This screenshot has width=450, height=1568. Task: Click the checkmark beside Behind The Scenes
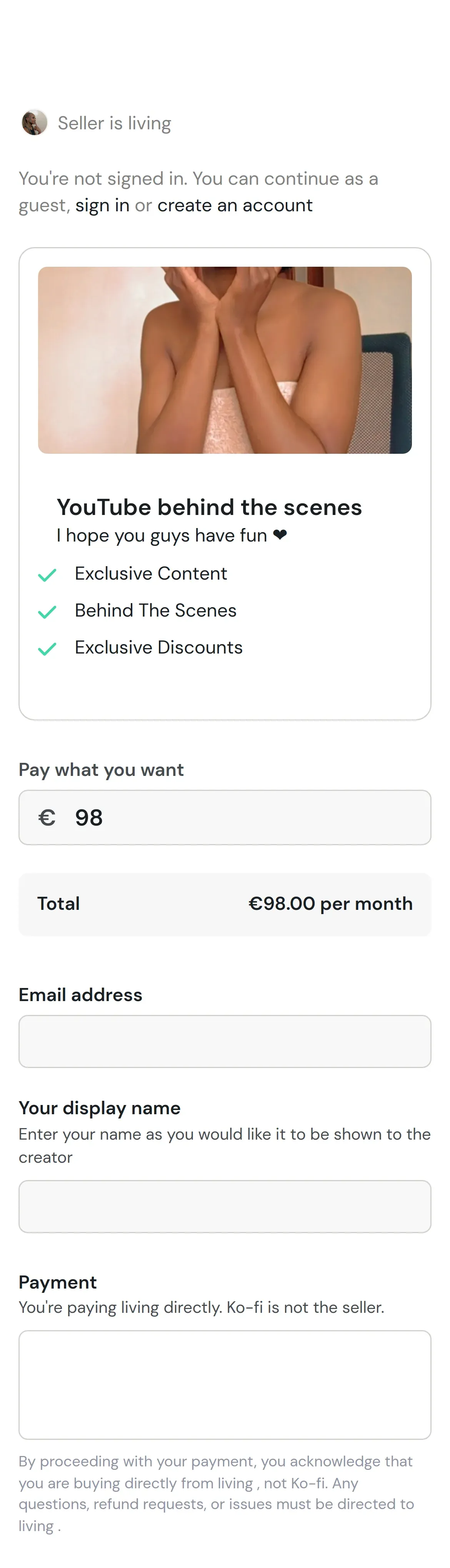47,612
